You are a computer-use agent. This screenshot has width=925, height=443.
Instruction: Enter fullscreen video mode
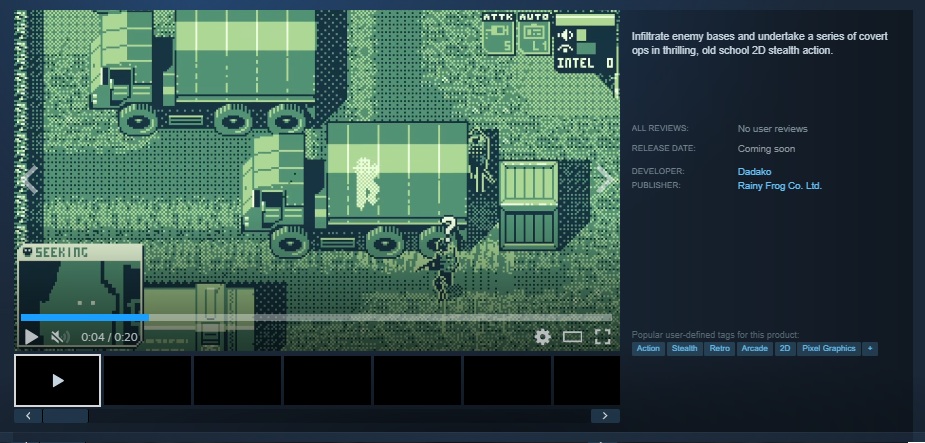602,337
